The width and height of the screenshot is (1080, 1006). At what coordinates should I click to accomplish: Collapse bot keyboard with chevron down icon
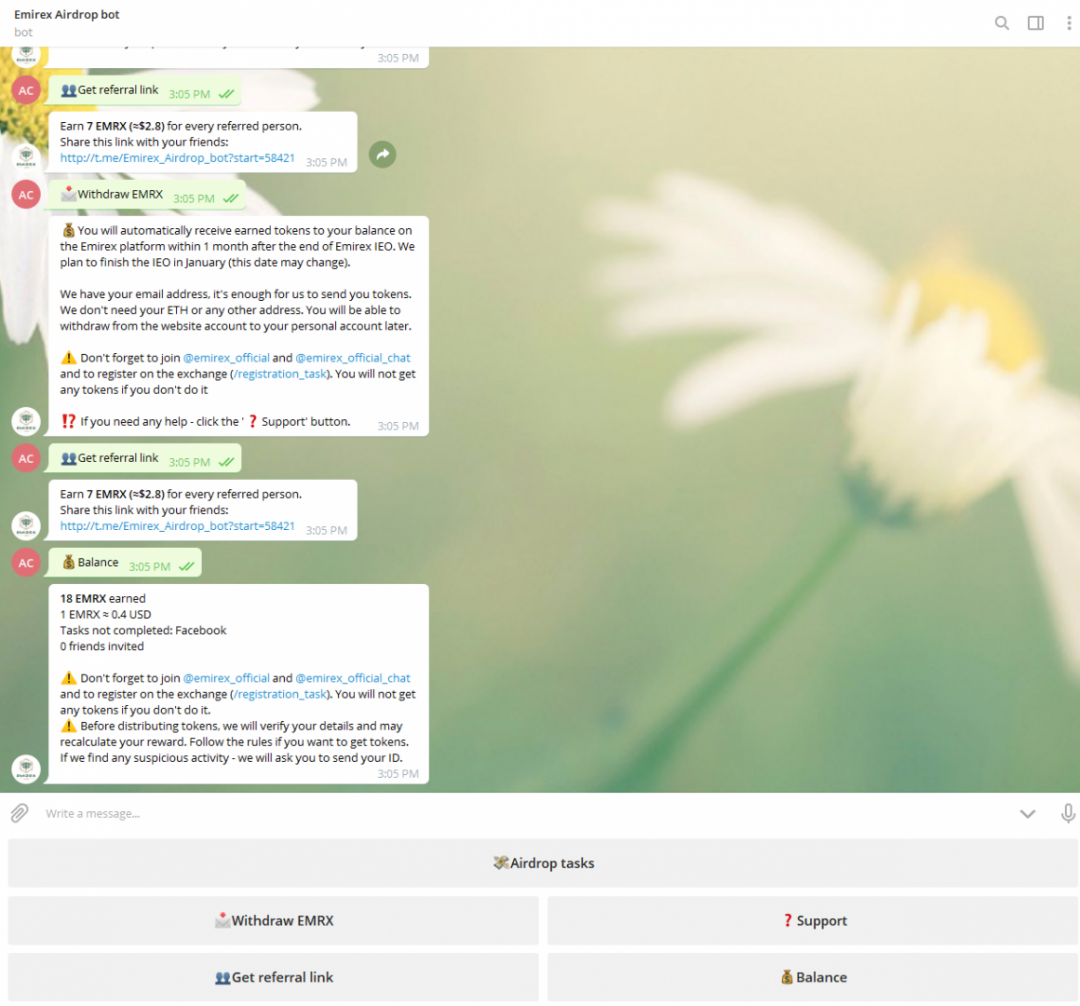point(1027,813)
